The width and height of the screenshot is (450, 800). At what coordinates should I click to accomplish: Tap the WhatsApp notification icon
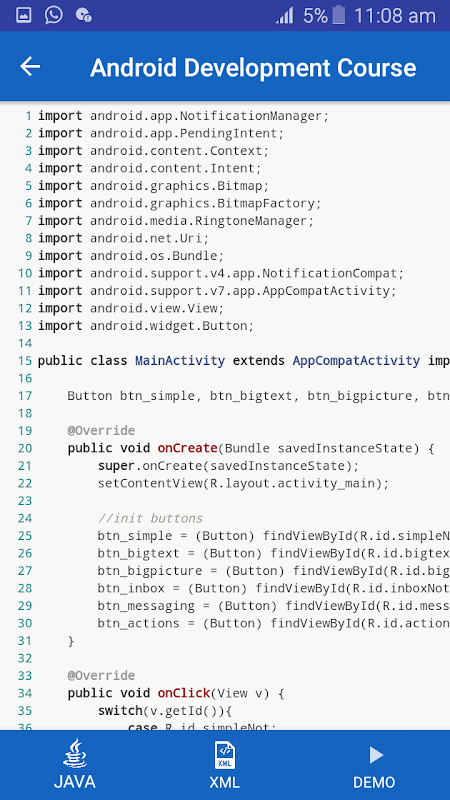click(x=54, y=15)
